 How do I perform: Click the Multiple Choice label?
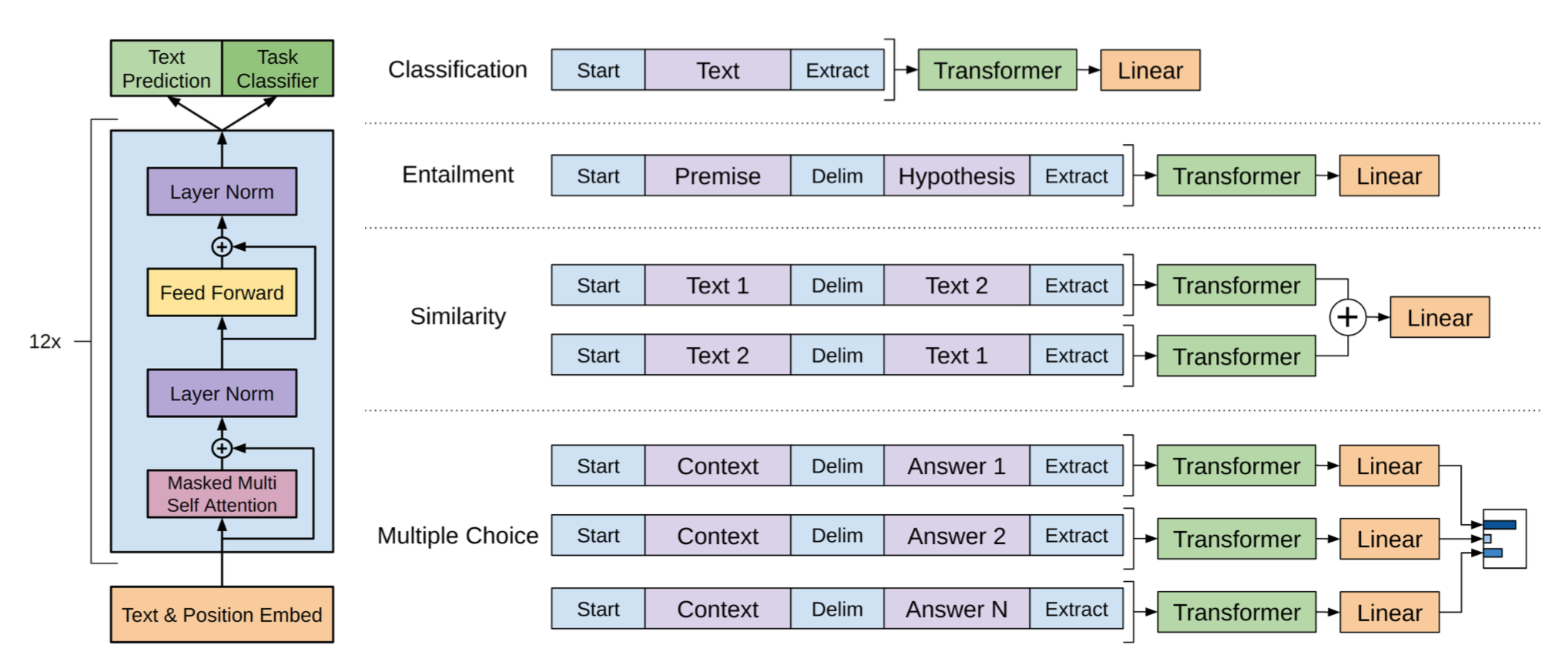(x=457, y=536)
